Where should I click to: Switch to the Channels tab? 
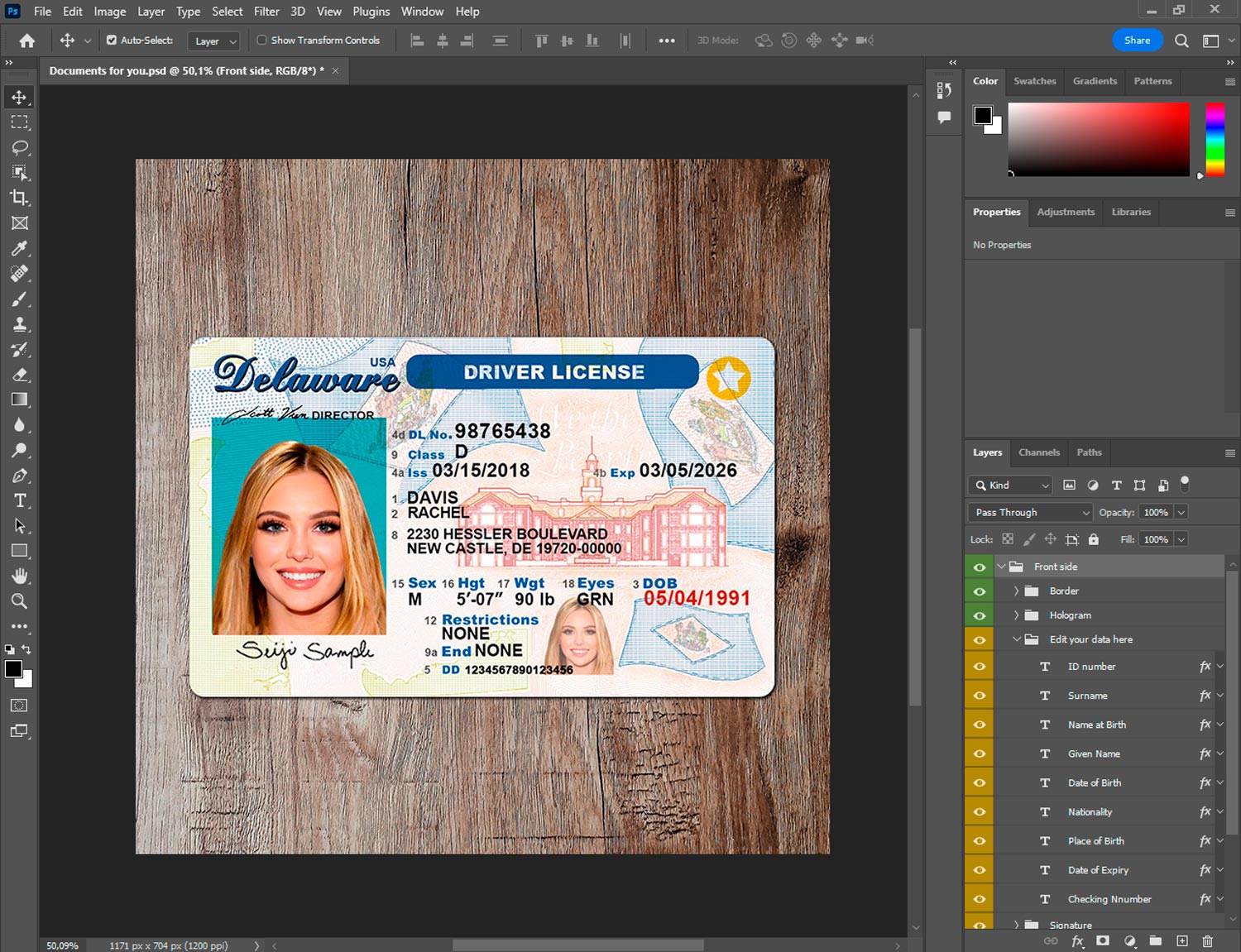(1038, 452)
